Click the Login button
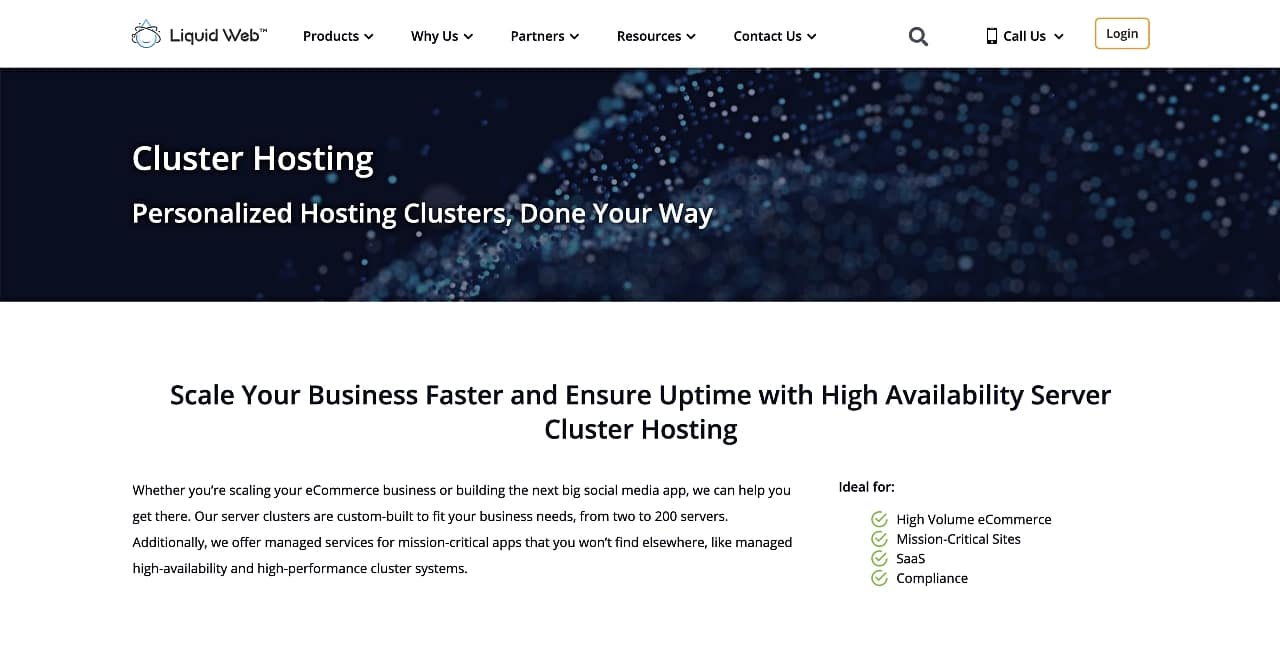1280x653 pixels. point(1121,33)
